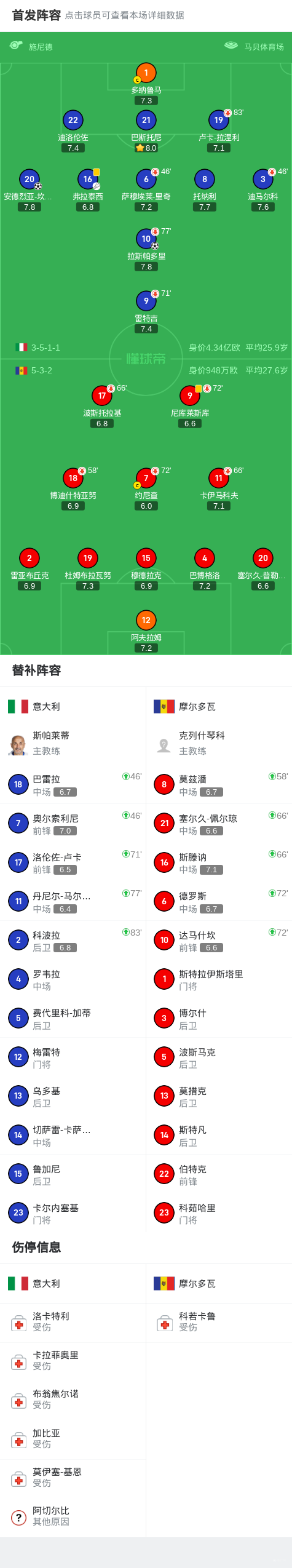
Task: Select Moldova's number 7 captain Ionita icon
Action: [146, 478]
